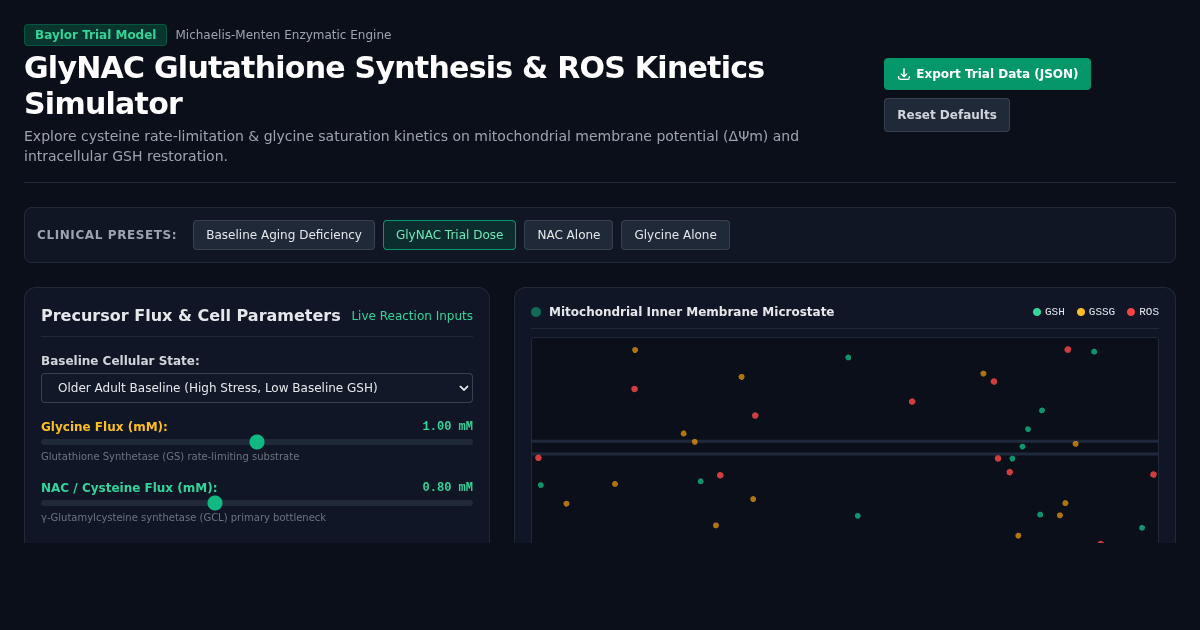The image size is (1200, 630).
Task: Click Reset Defaults button
Action: [947, 115]
